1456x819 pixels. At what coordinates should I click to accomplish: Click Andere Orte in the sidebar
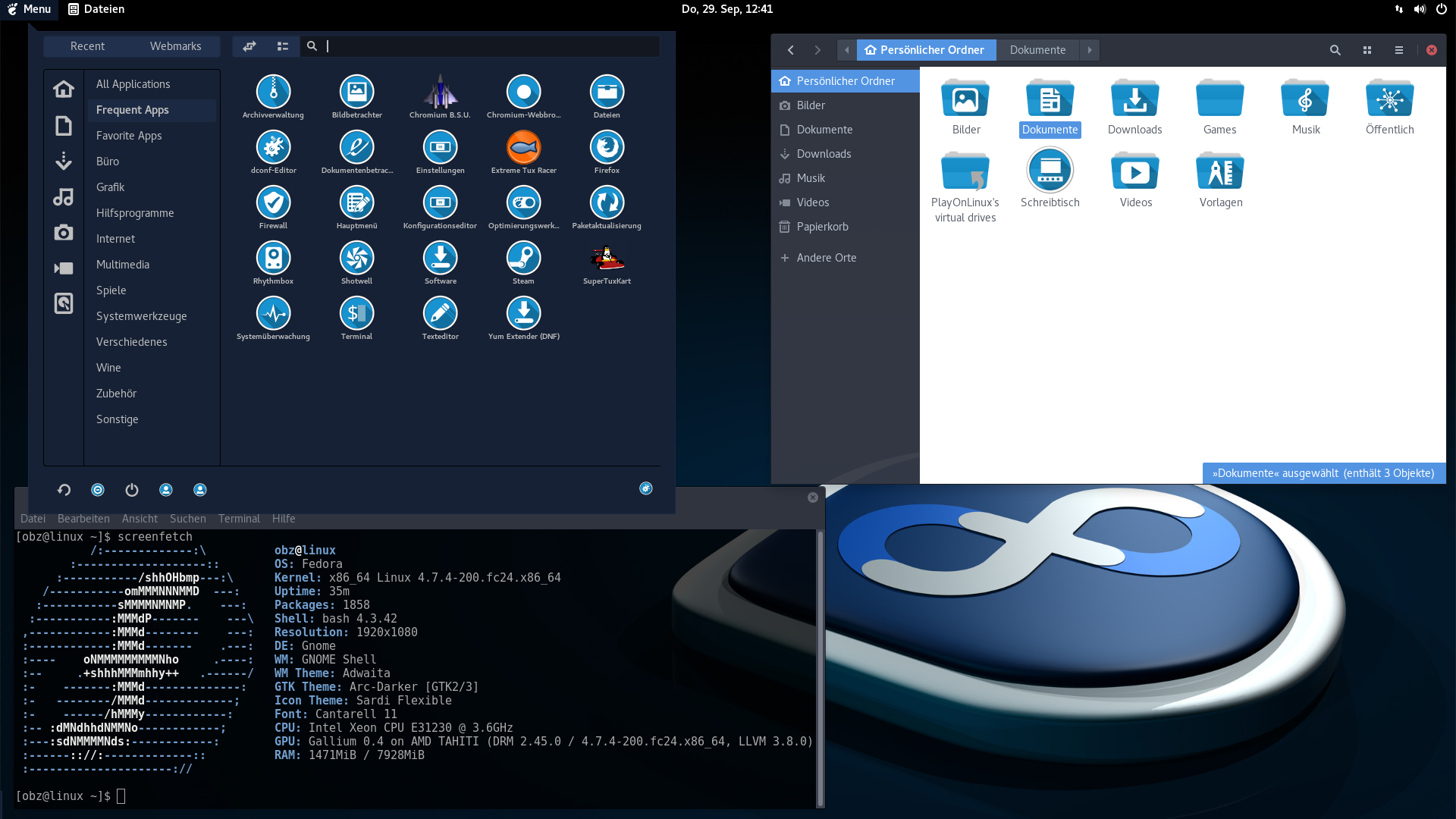(826, 258)
